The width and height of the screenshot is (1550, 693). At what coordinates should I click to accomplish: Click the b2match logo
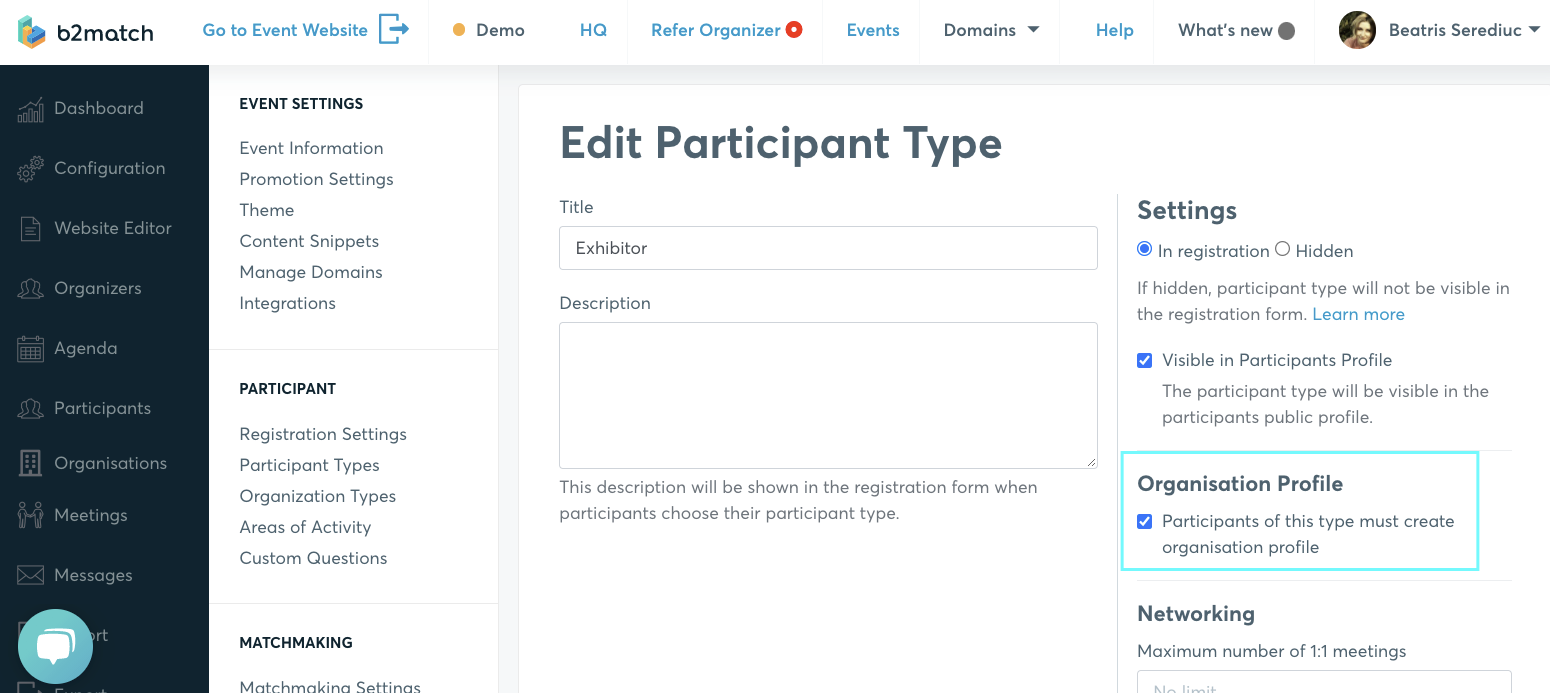pos(86,32)
